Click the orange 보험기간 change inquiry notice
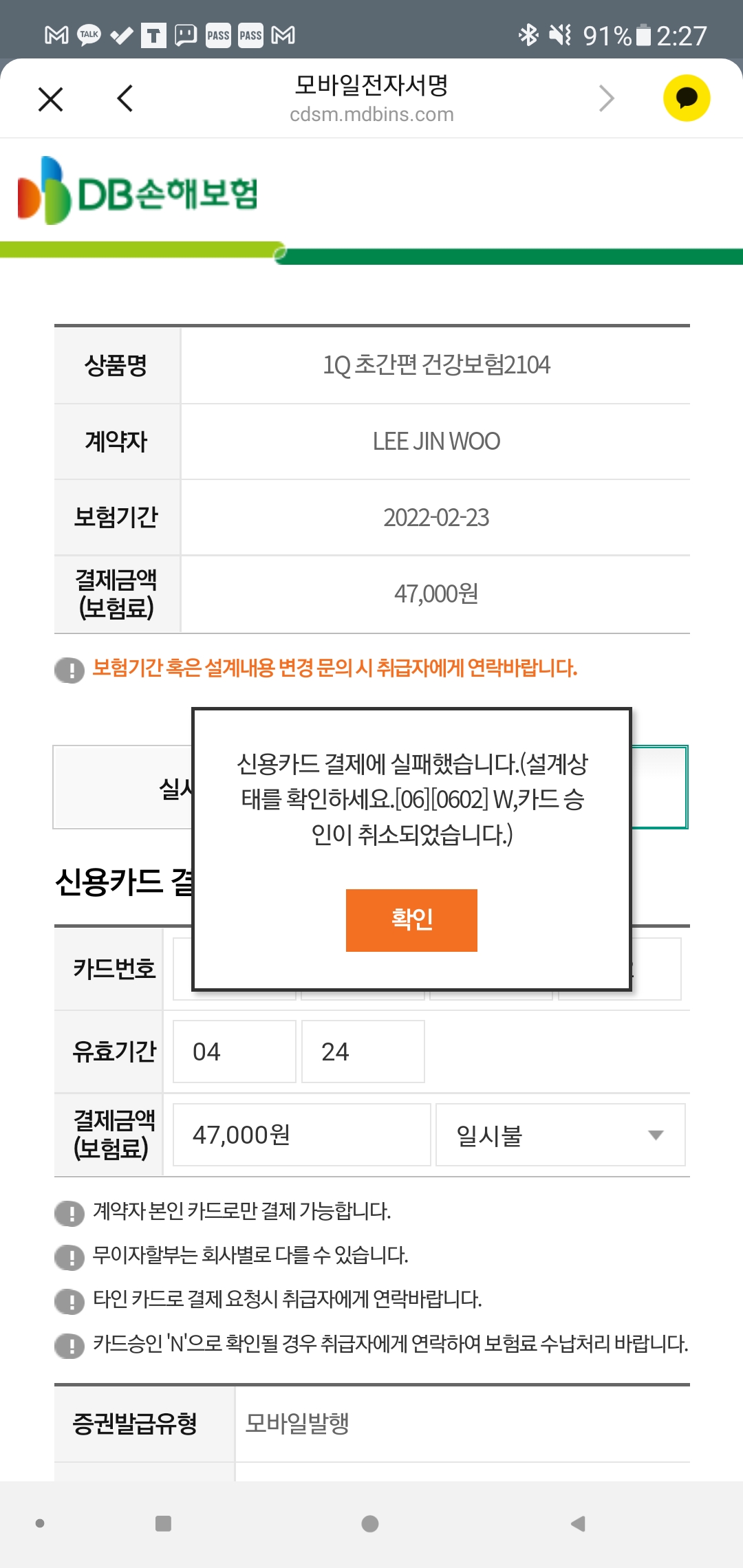743x1568 pixels. (334, 668)
